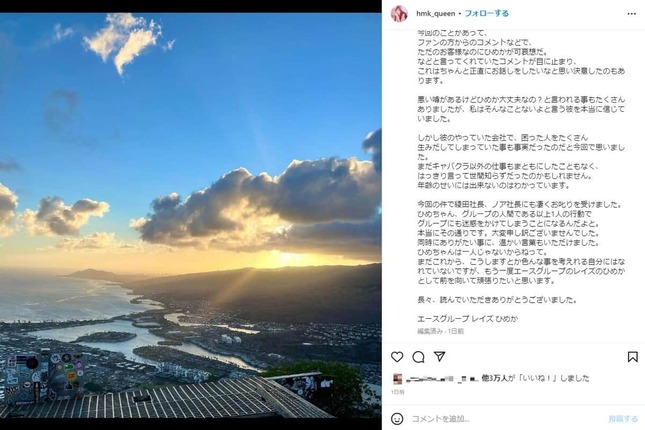
Task: Click the sunset landscape photo
Action: [190, 215]
